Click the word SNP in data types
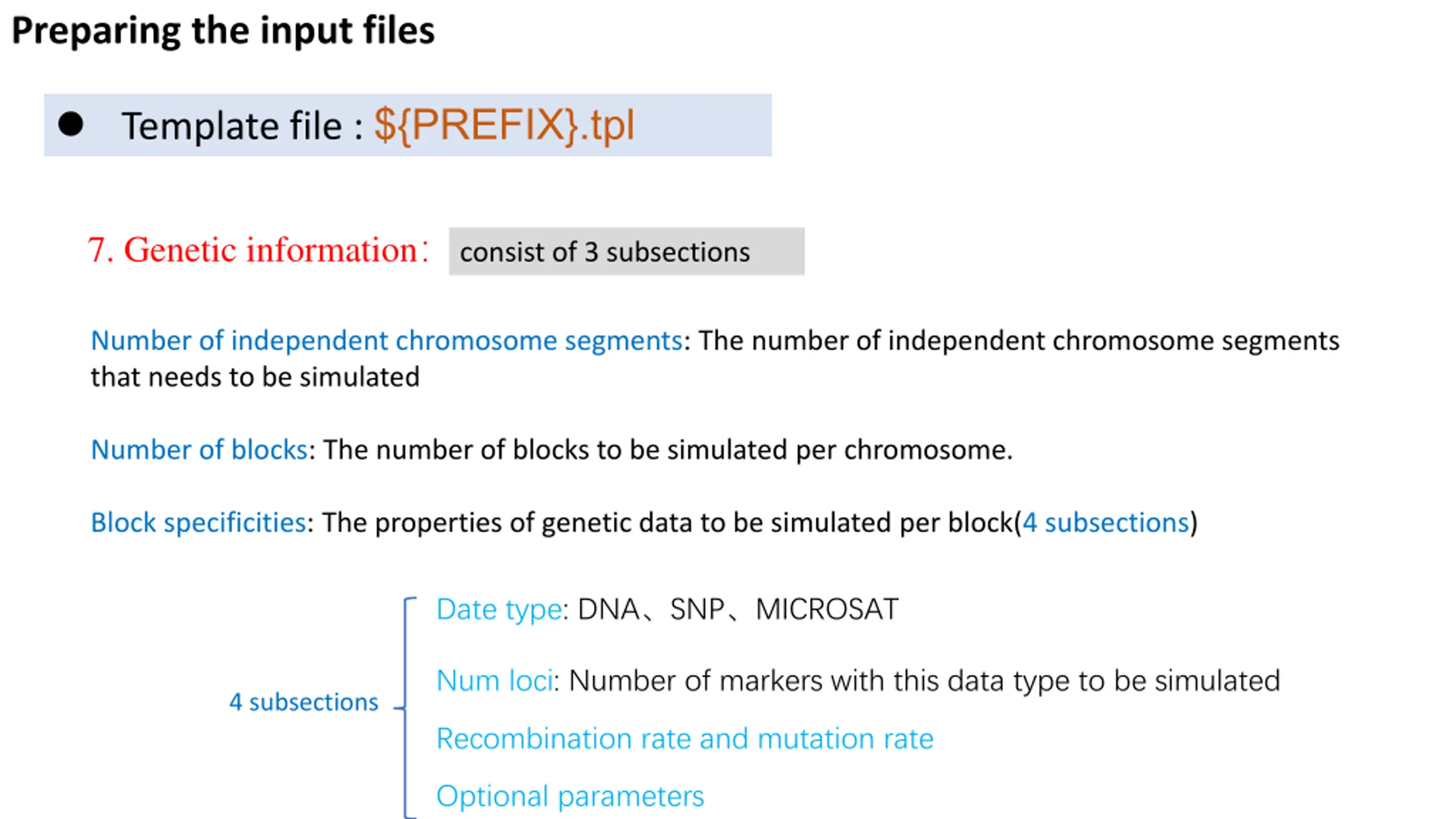This screenshot has height=819, width=1456. pos(697,609)
